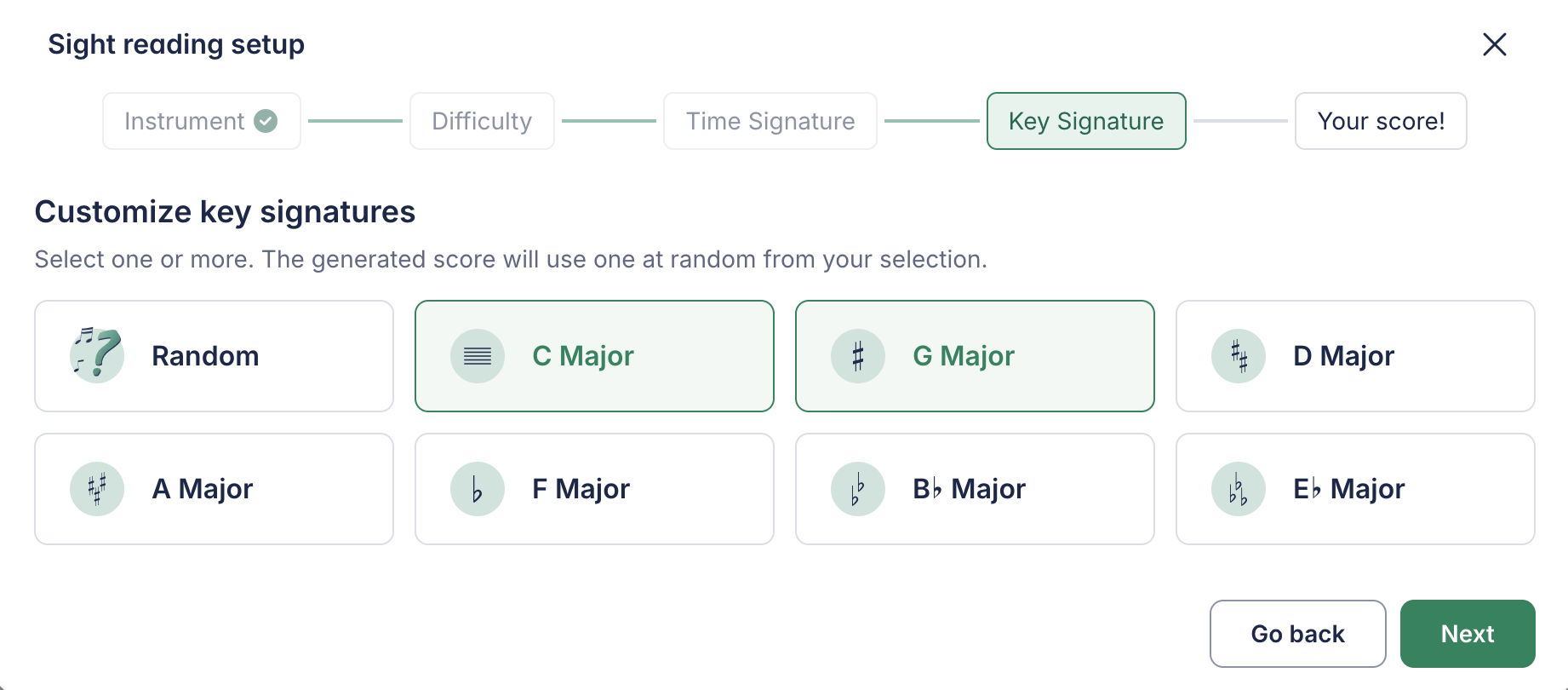The width and height of the screenshot is (1568, 690).
Task: Click the Go back button
Action: pyautogui.click(x=1297, y=634)
